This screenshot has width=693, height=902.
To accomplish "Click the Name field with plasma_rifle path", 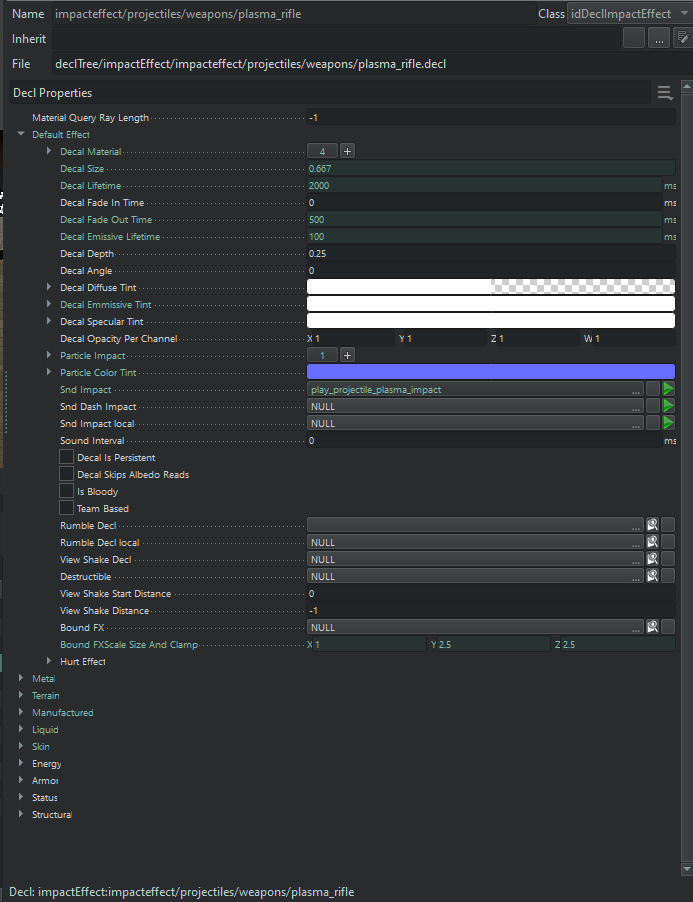I will tap(293, 14).
